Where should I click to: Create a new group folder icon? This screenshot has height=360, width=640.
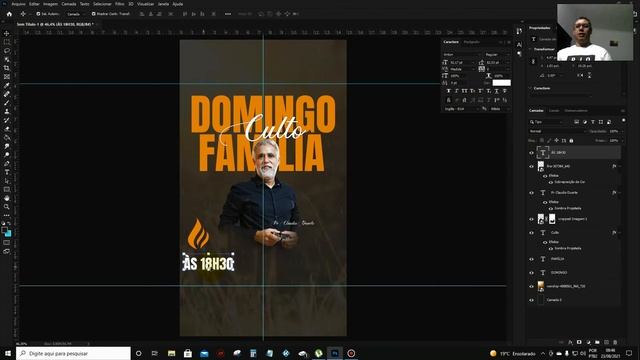pos(597,342)
